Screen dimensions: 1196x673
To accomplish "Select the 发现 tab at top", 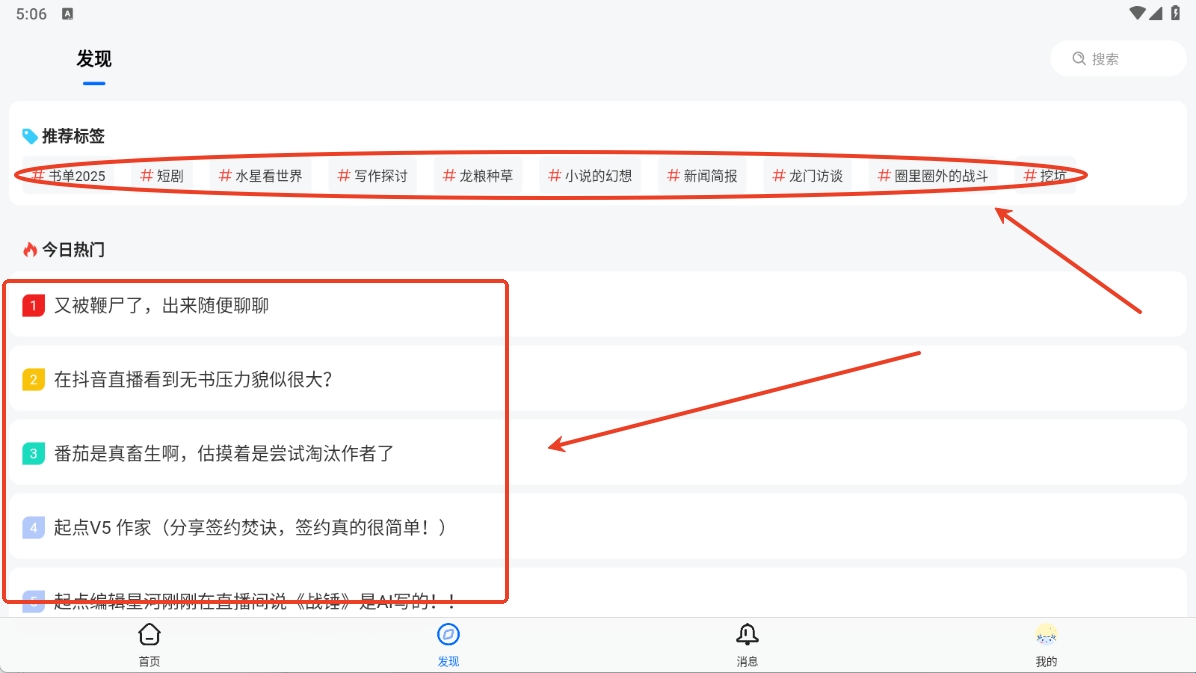I will (94, 59).
